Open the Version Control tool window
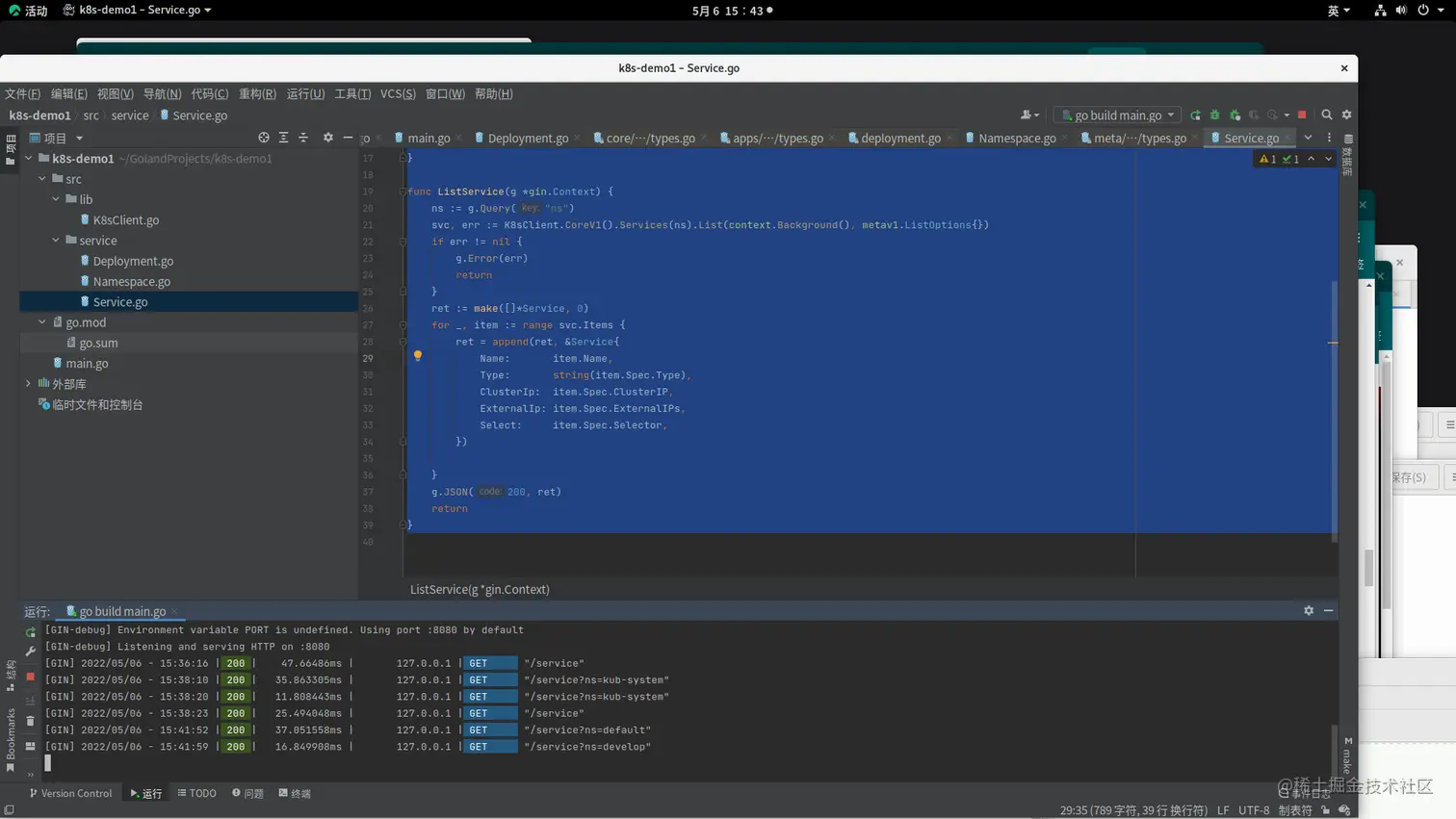 tap(70, 793)
